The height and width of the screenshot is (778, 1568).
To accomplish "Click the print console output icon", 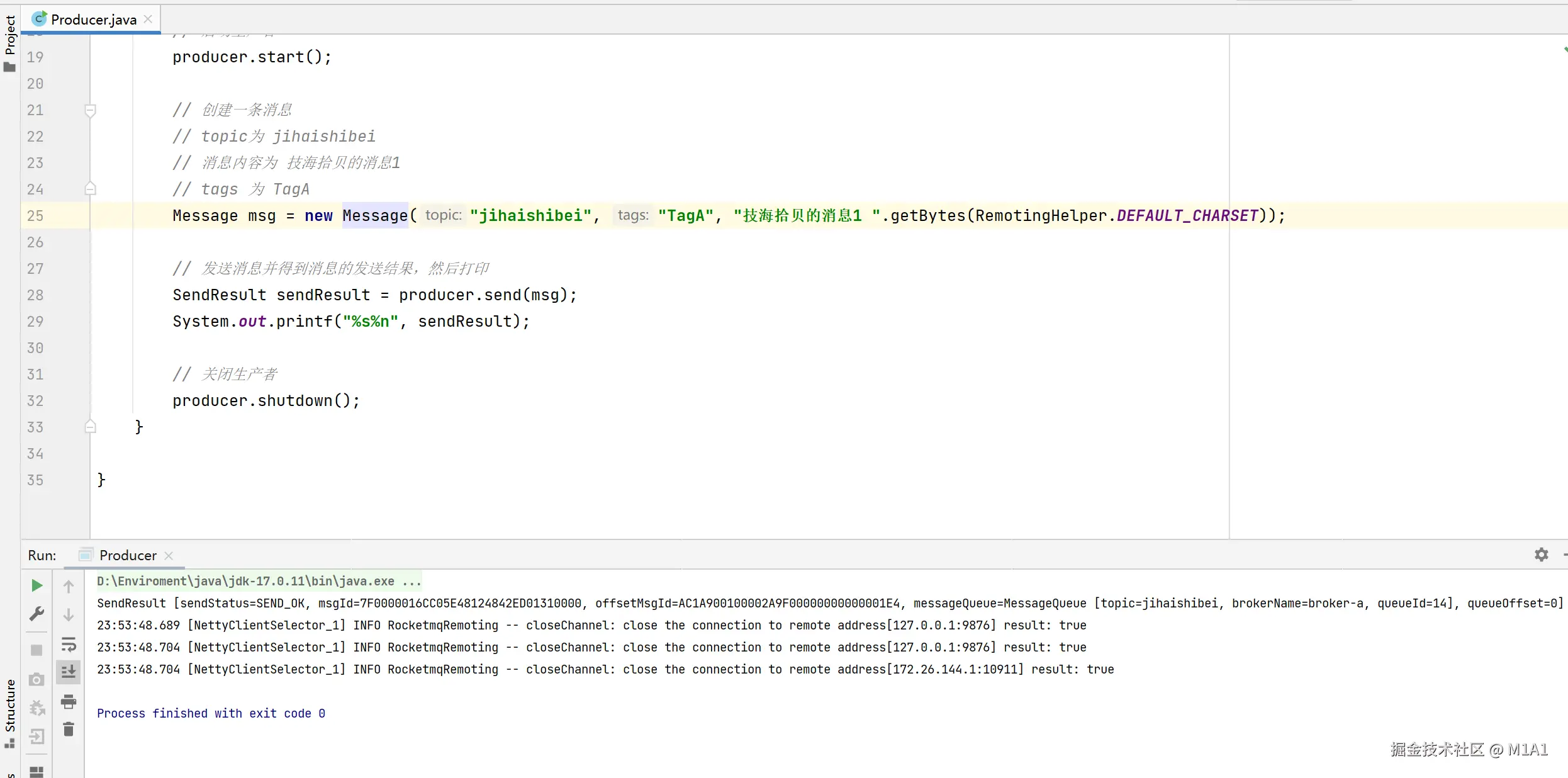I will 69,701.
